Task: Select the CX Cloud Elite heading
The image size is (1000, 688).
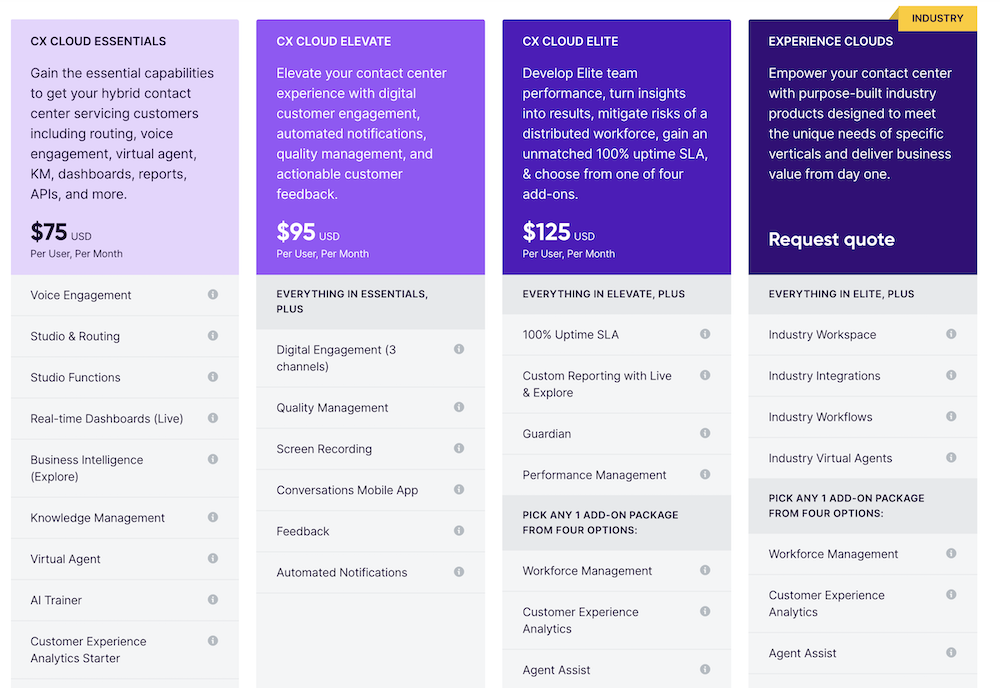Action: (x=570, y=41)
